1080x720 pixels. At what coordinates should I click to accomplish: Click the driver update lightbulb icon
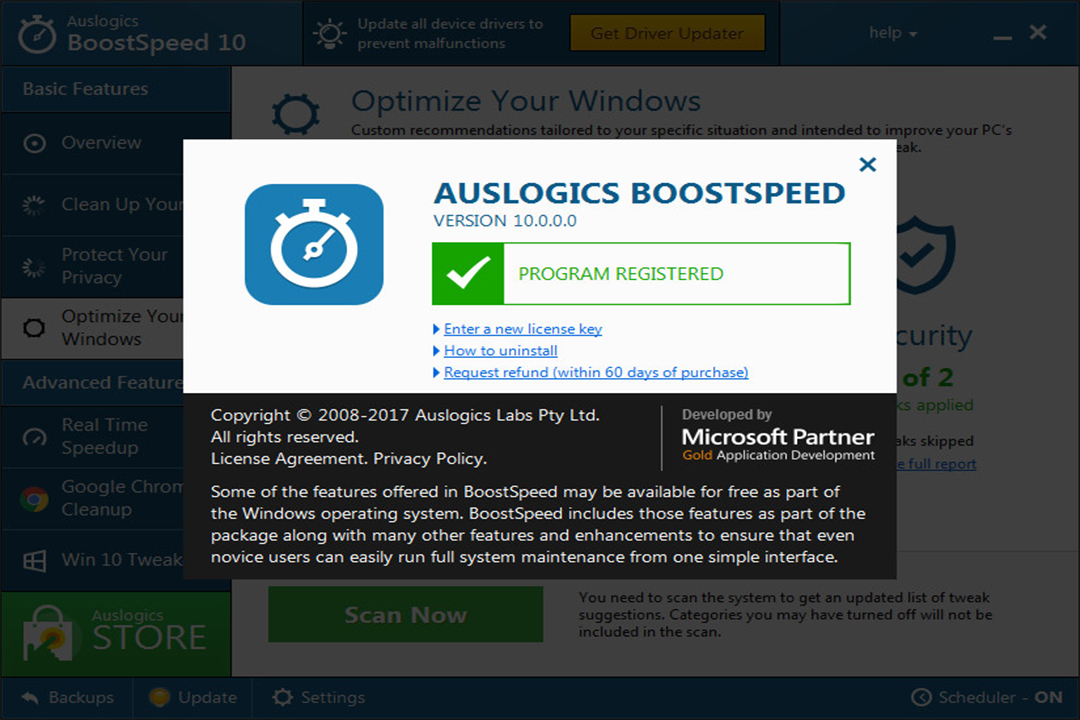[x=329, y=33]
